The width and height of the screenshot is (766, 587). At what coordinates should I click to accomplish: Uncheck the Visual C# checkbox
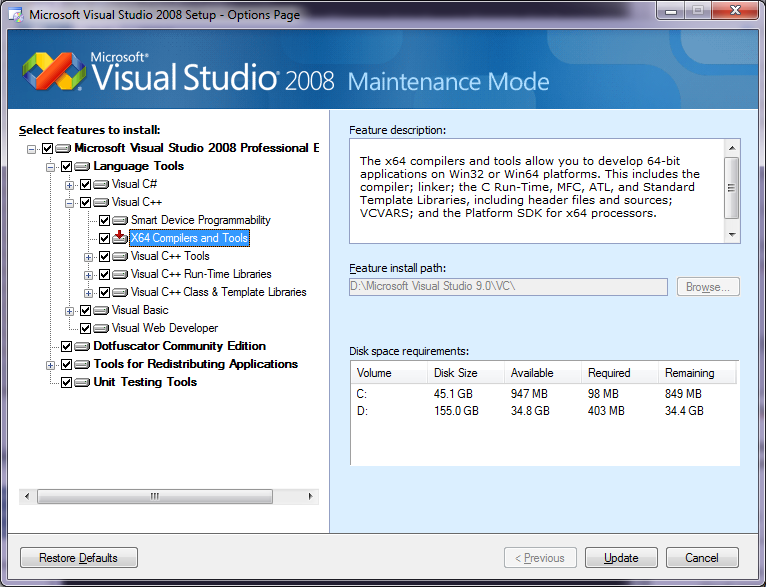coord(85,185)
